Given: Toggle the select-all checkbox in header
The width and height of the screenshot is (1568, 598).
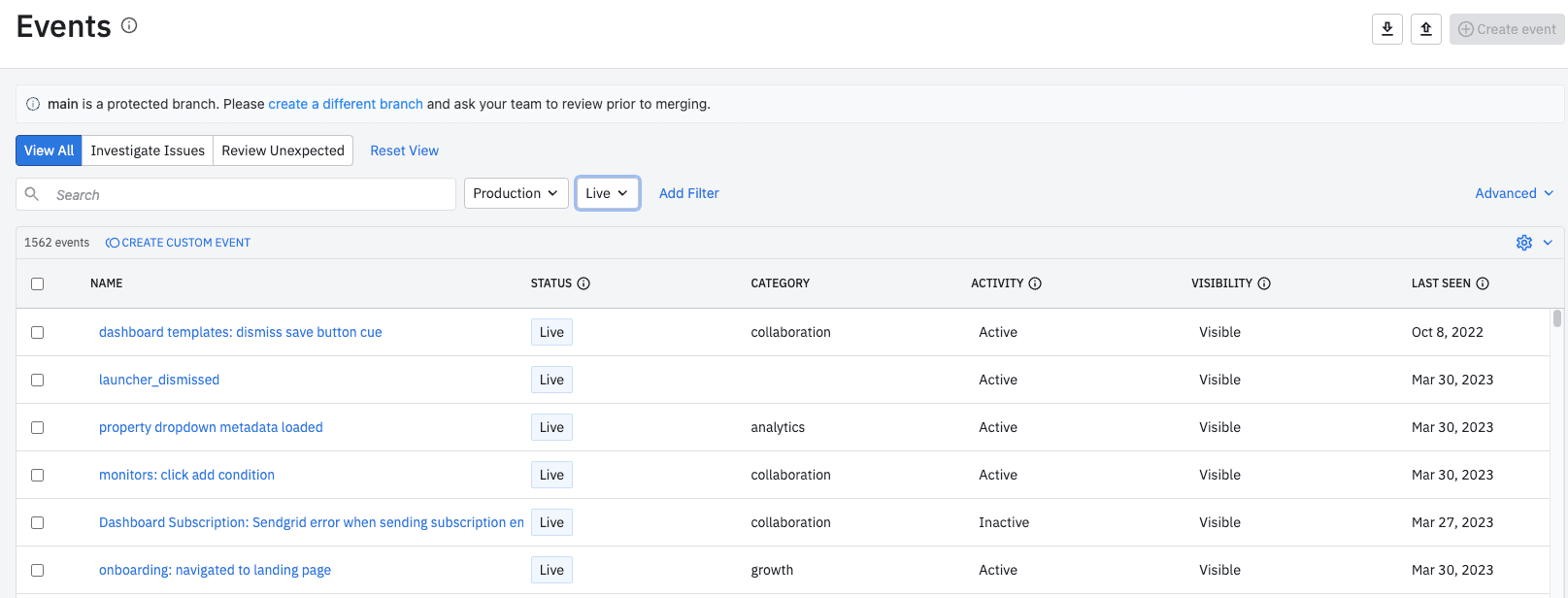Looking at the screenshot, I should point(38,283).
